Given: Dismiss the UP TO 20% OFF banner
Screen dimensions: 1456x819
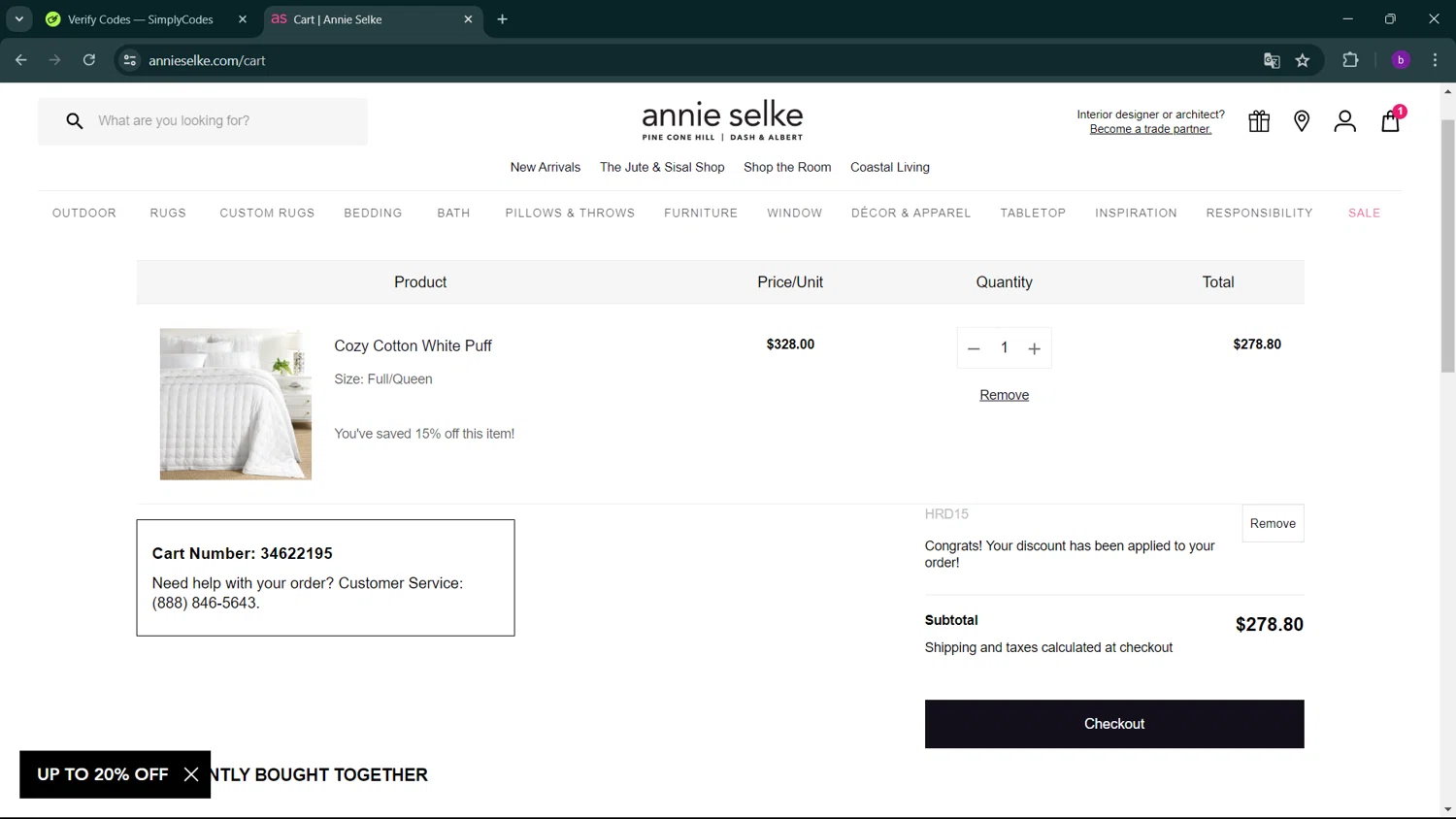Looking at the screenshot, I should tap(191, 774).
